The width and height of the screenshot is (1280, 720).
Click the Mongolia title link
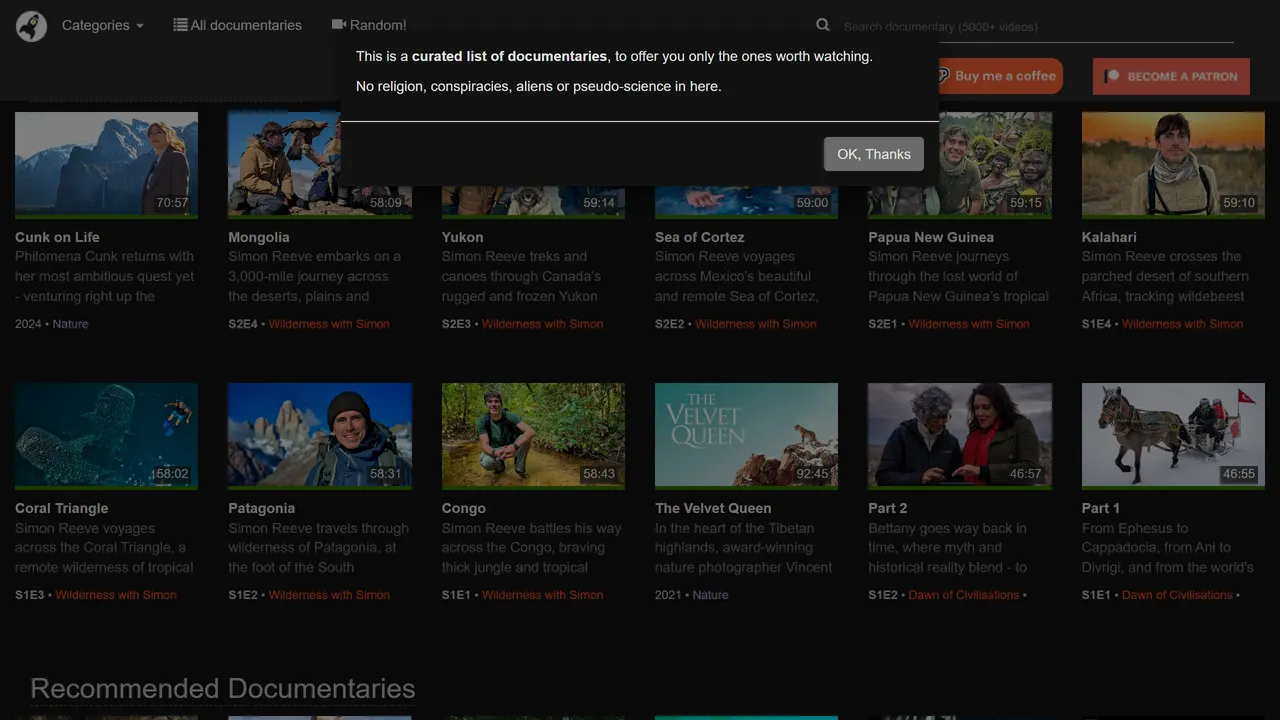pos(259,237)
